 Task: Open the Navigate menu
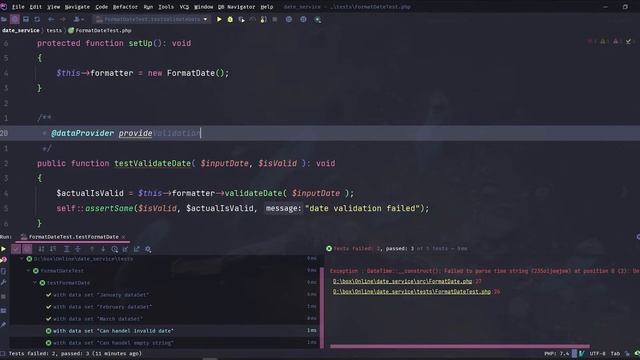[77, 7]
